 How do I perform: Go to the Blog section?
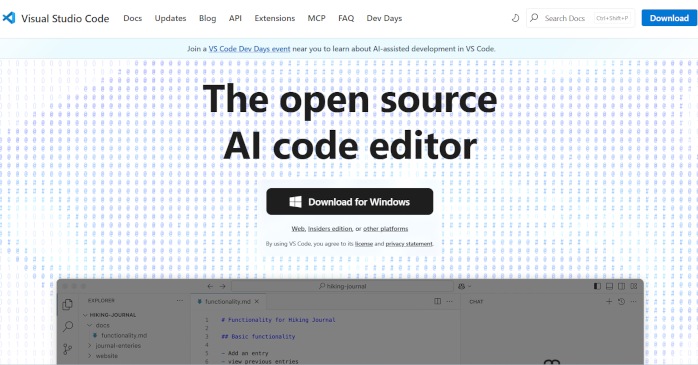pos(207,18)
